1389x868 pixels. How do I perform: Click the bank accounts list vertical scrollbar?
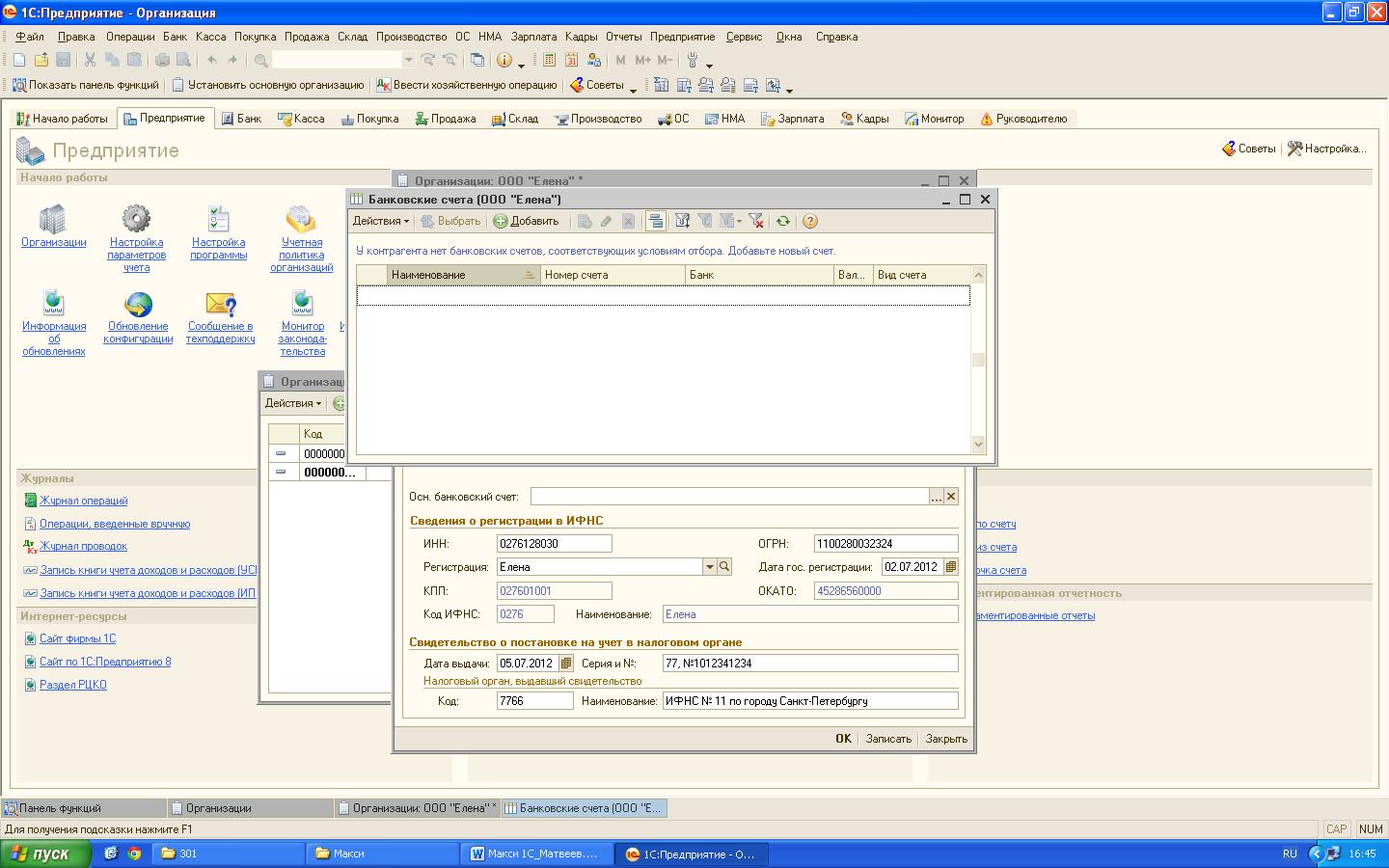pos(978,360)
